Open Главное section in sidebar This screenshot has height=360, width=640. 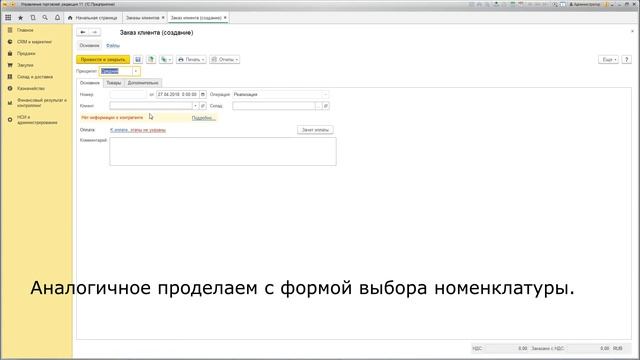(x=25, y=30)
